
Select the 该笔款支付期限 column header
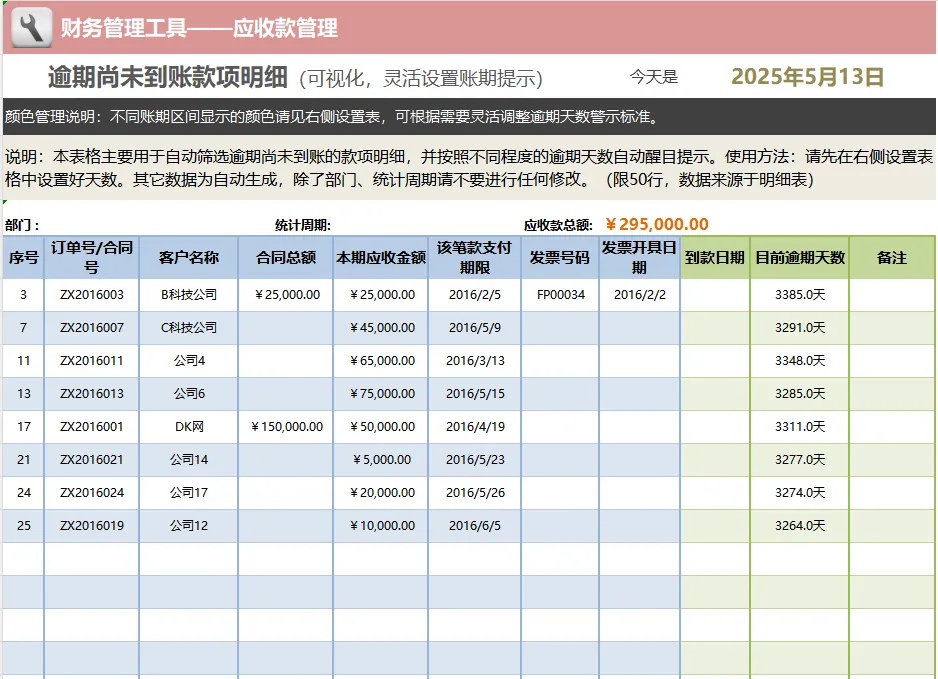click(475, 258)
